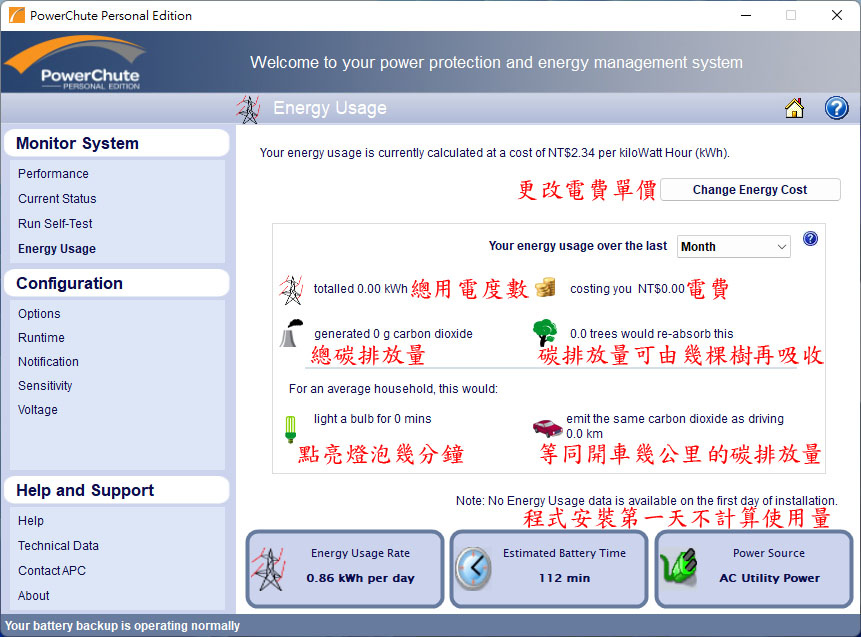861x637 pixels.
Task: Click 'costing you NT$0.00' text
Action: pyautogui.click(x=627, y=289)
